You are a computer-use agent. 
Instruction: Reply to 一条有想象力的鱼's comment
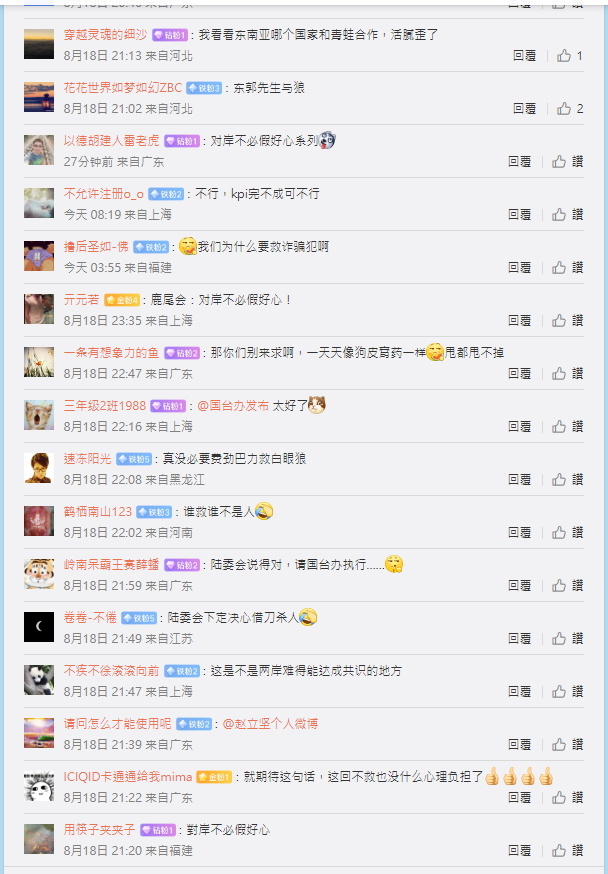tap(519, 373)
